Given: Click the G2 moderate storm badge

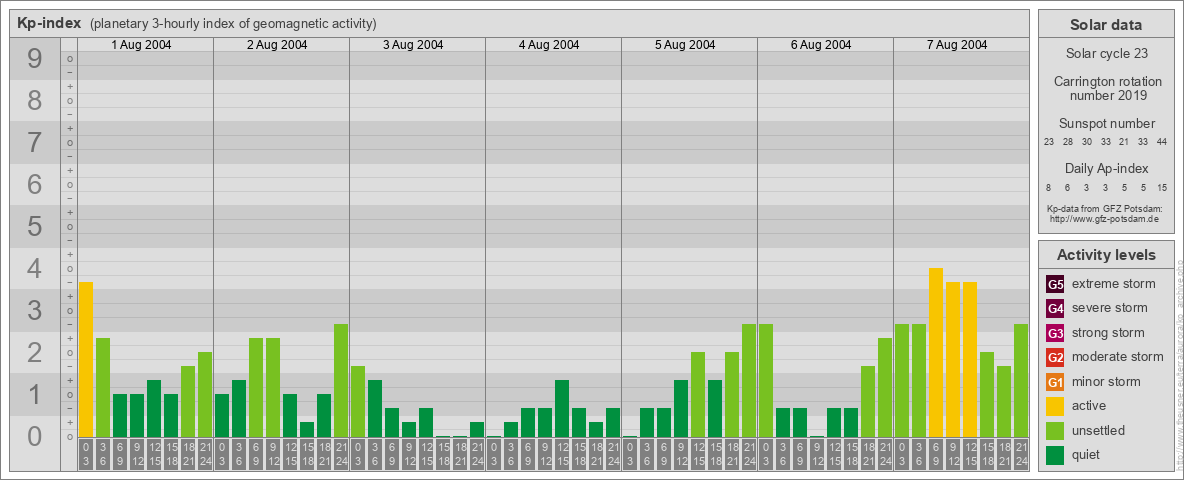Looking at the screenshot, I should [x=1055, y=357].
